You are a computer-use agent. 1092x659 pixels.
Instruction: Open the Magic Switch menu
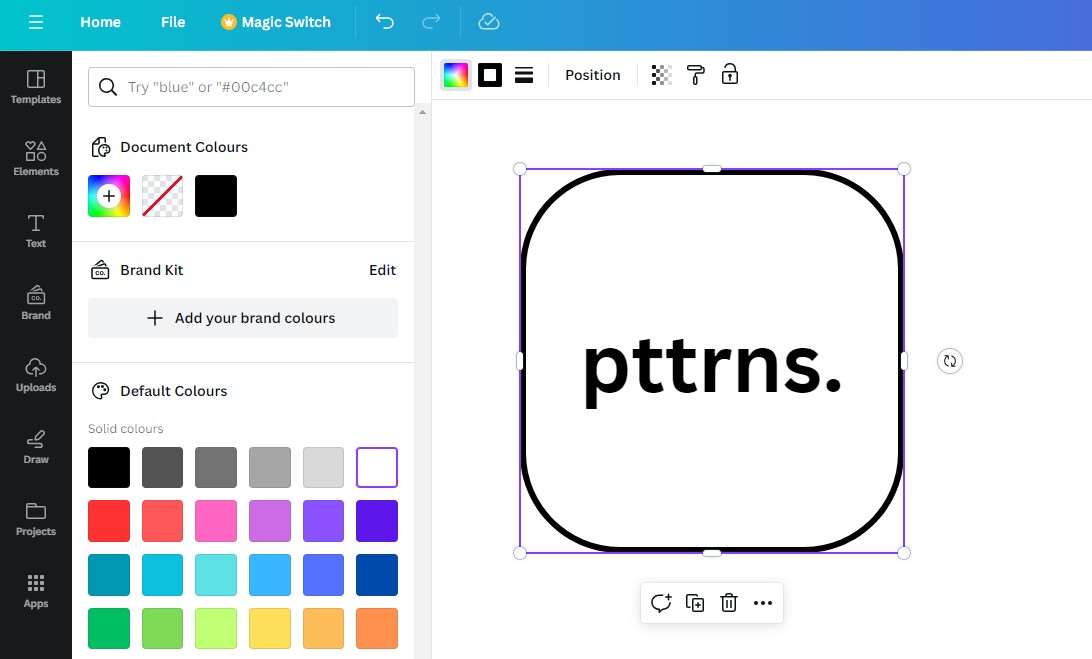point(276,22)
